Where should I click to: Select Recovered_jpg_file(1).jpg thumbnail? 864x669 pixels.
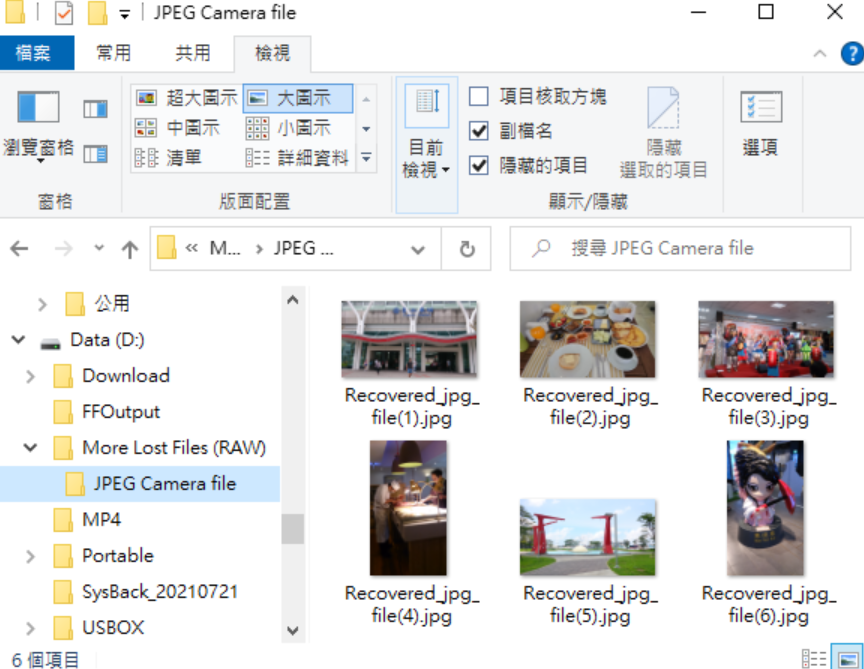[x=409, y=339]
